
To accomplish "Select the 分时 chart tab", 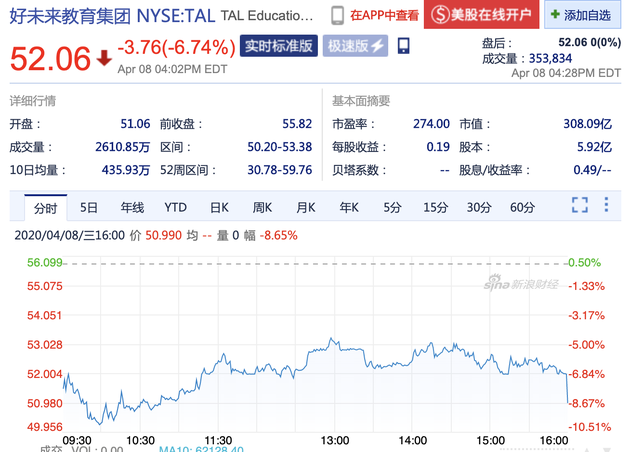I will tap(46, 208).
